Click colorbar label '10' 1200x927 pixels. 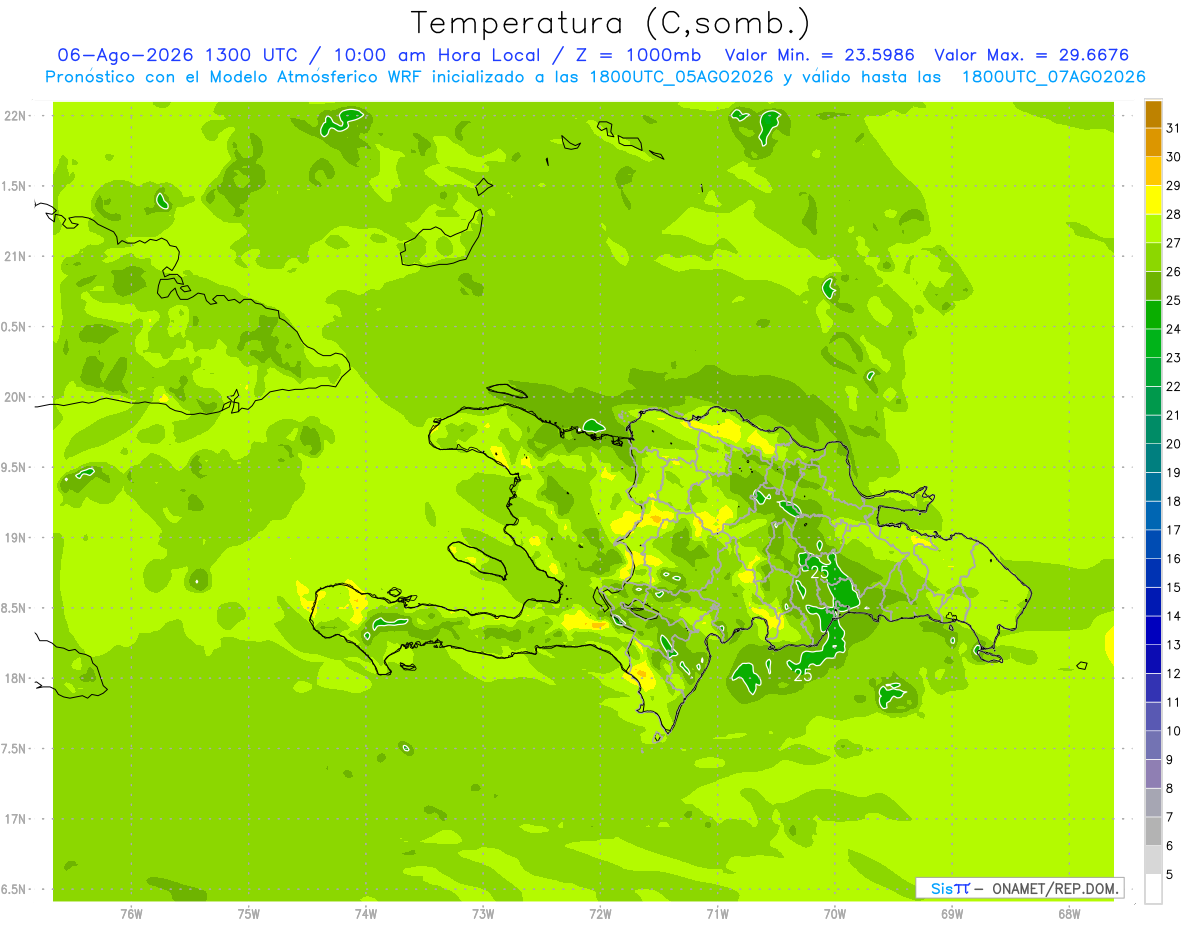click(x=1174, y=731)
